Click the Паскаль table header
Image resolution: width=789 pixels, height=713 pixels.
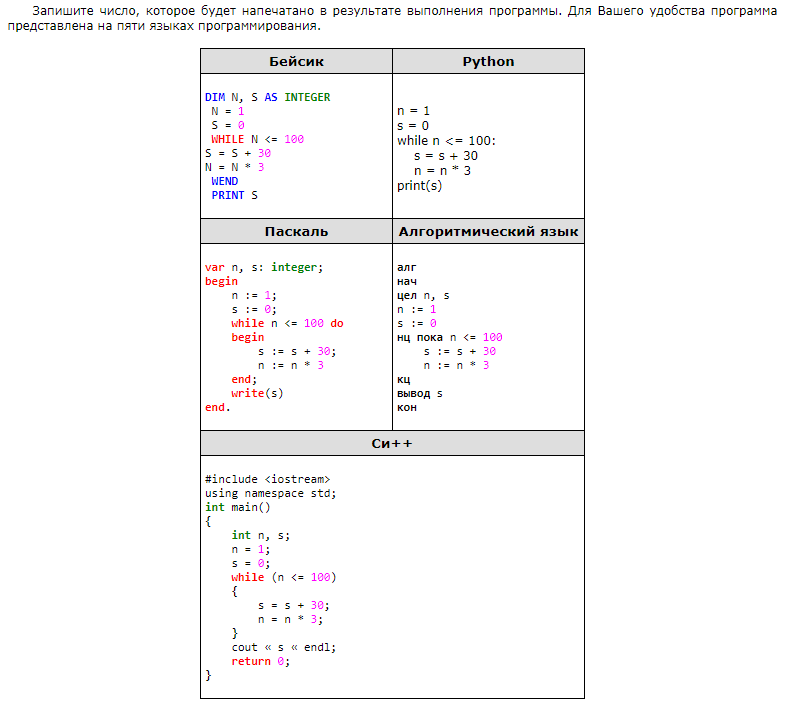296,232
